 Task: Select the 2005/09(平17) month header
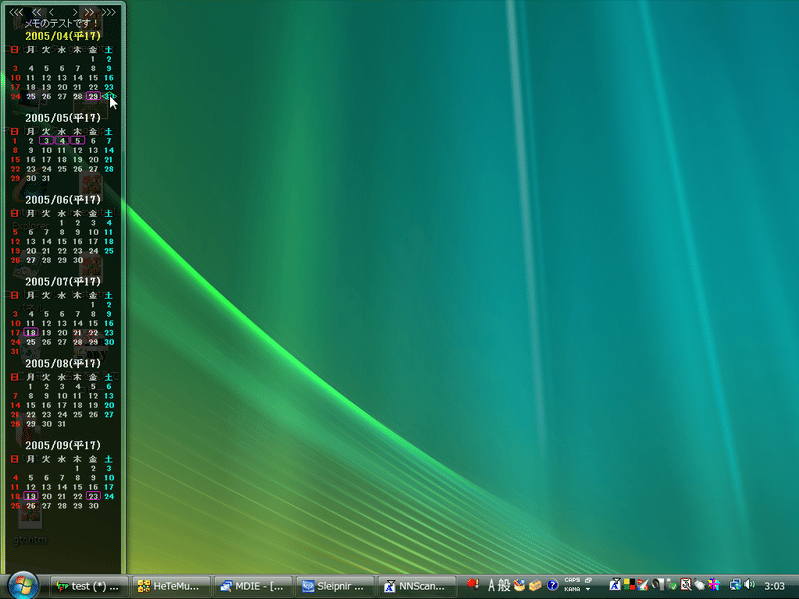63,446
